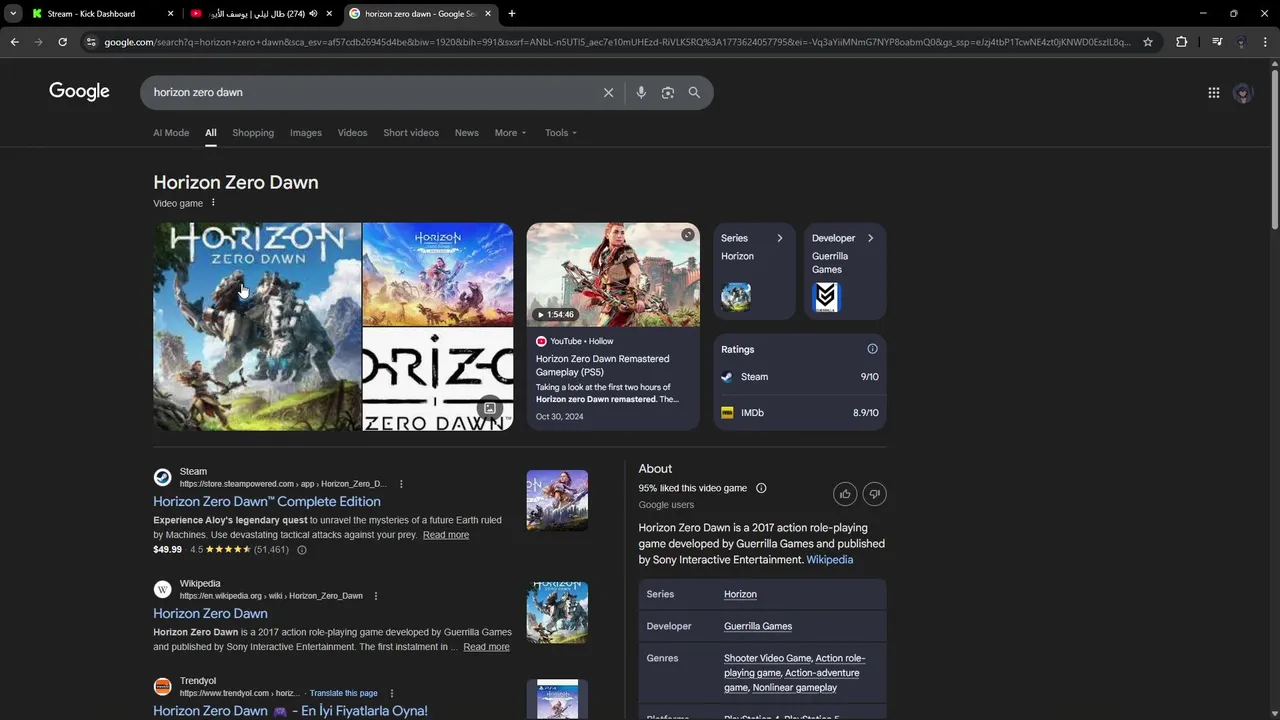Switch to AI Mode tab
This screenshot has width=1280, height=720.
(x=171, y=133)
